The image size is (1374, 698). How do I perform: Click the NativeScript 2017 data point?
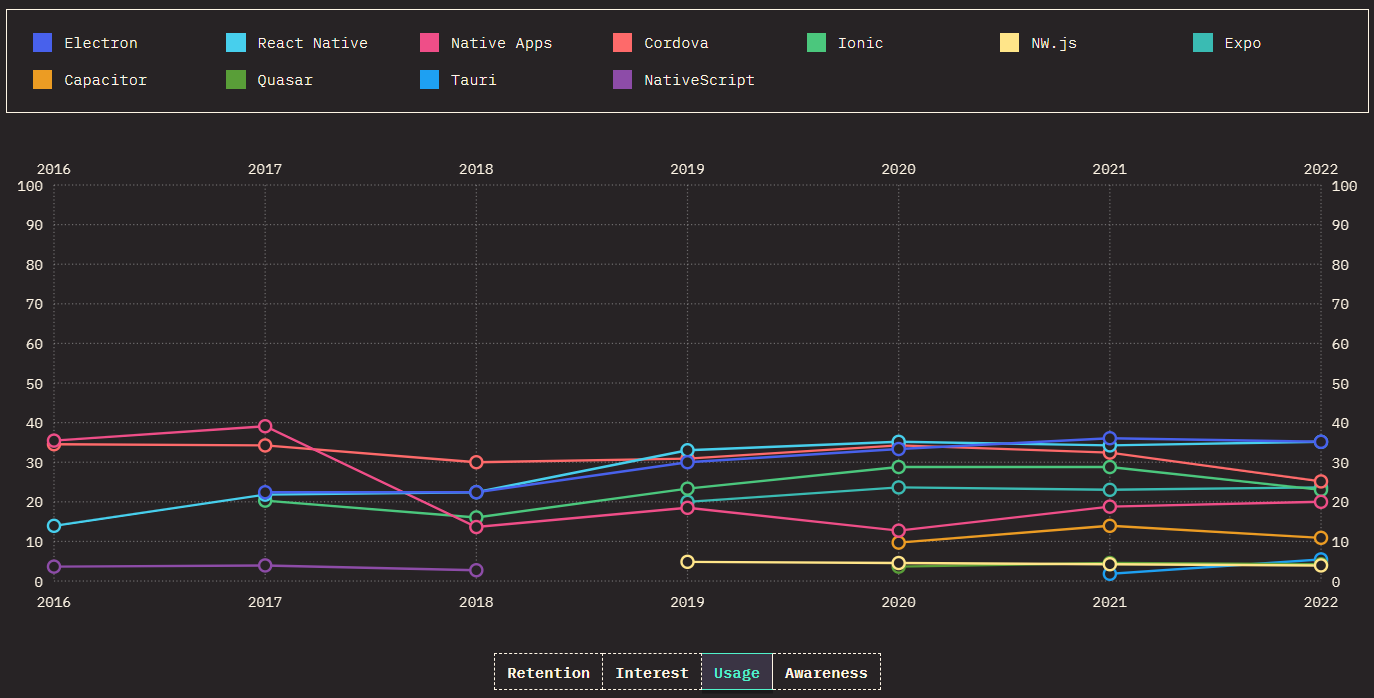pos(265,566)
